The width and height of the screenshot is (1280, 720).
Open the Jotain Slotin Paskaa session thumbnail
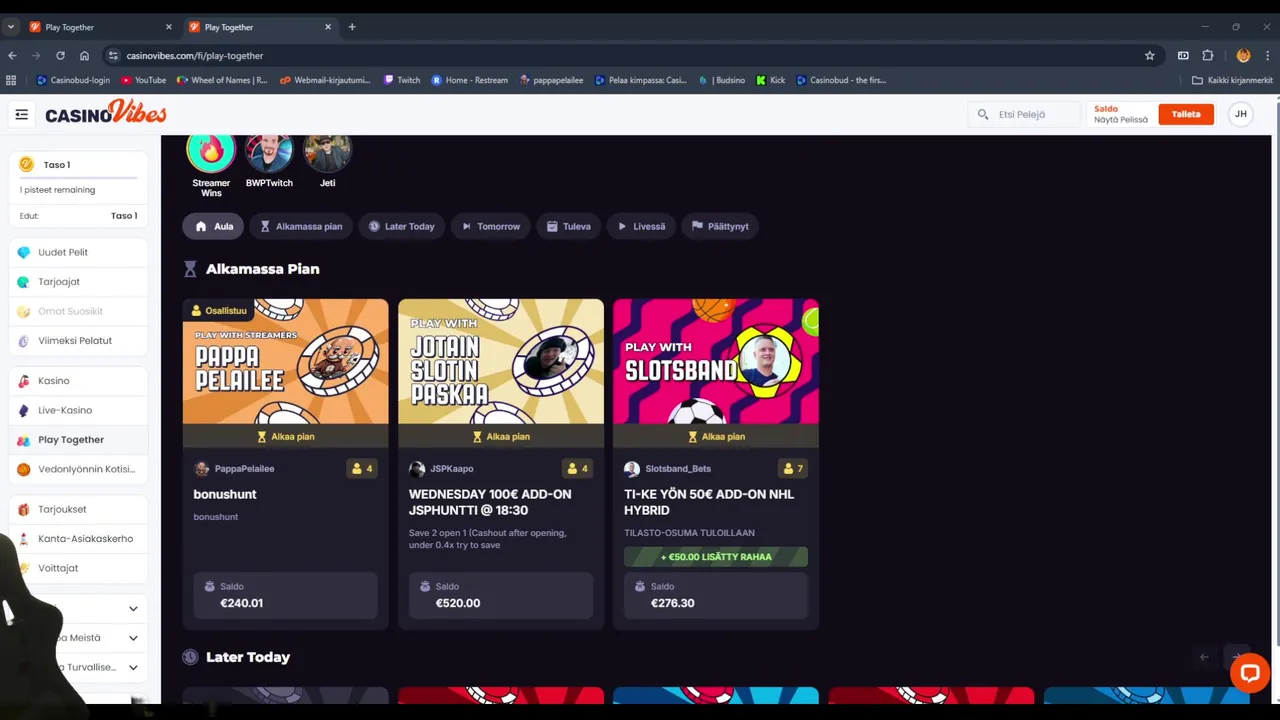(x=501, y=362)
